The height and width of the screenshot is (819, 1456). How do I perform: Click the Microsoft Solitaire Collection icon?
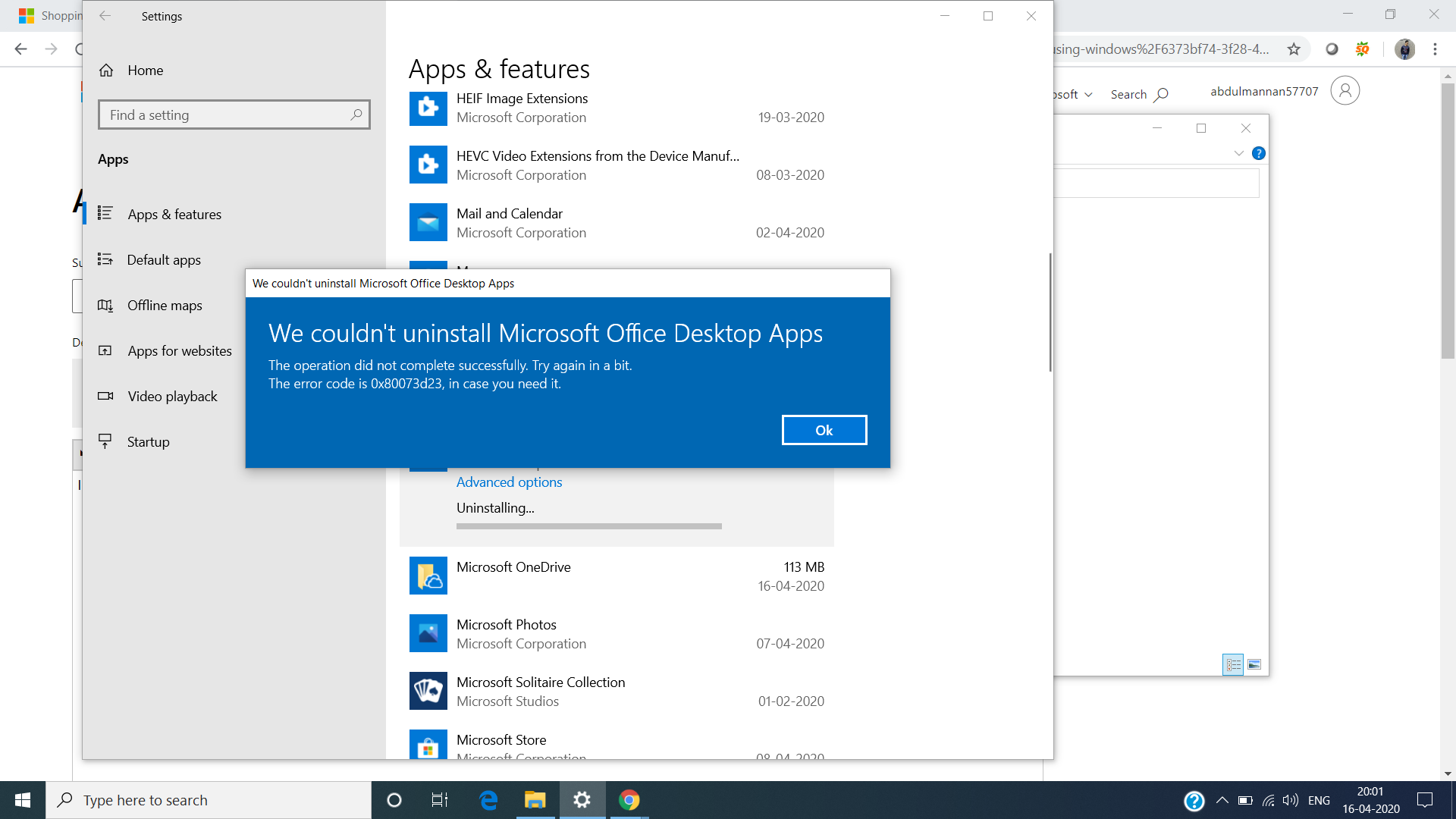point(428,691)
